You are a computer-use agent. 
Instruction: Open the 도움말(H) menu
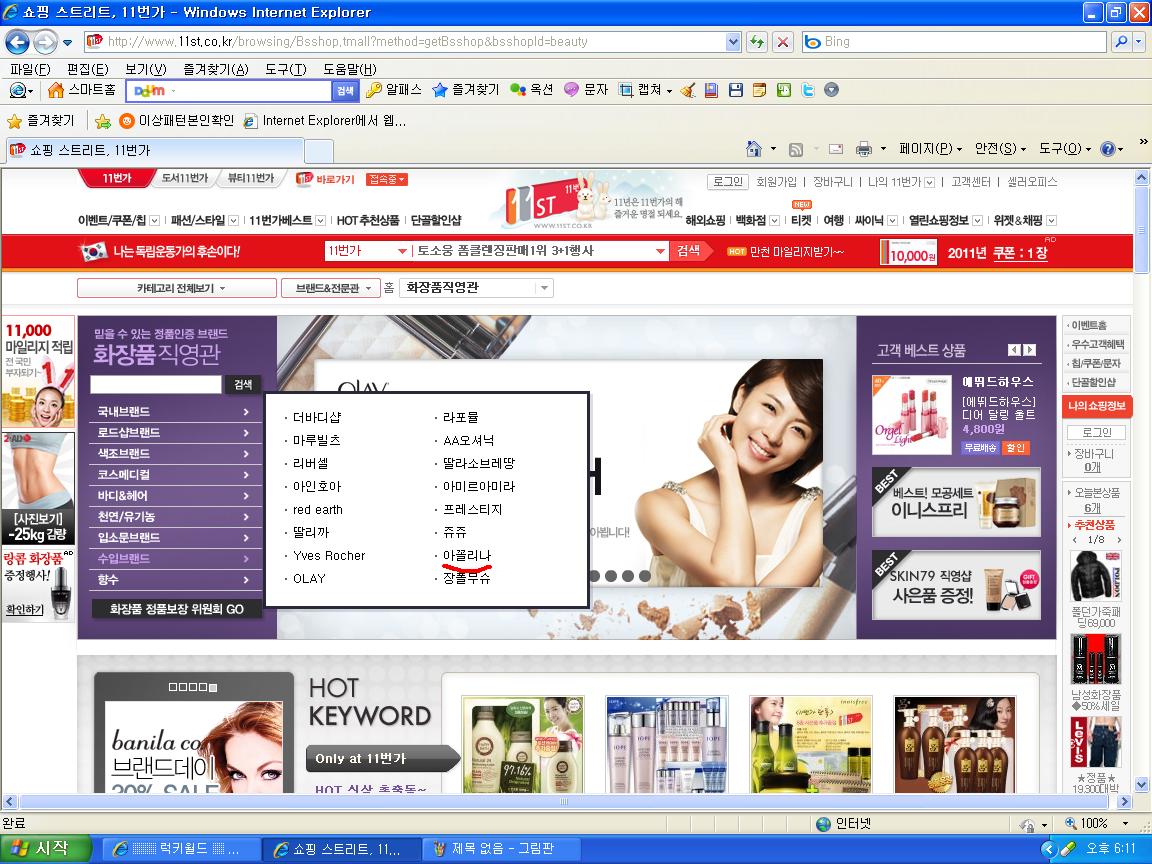[x=350, y=69]
